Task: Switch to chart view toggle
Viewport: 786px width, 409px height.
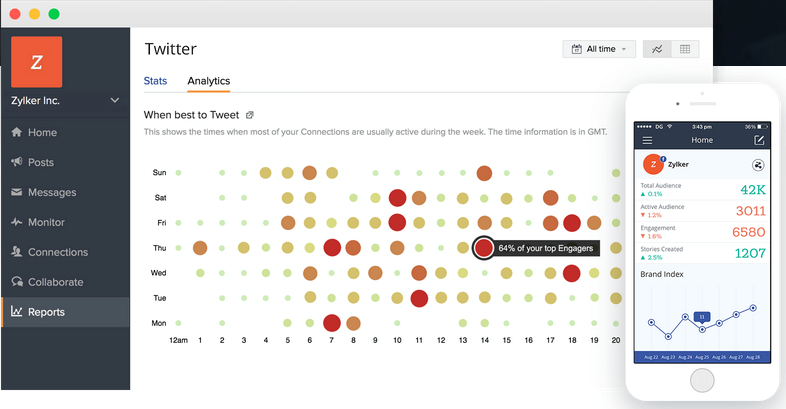Action: point(657,49)
